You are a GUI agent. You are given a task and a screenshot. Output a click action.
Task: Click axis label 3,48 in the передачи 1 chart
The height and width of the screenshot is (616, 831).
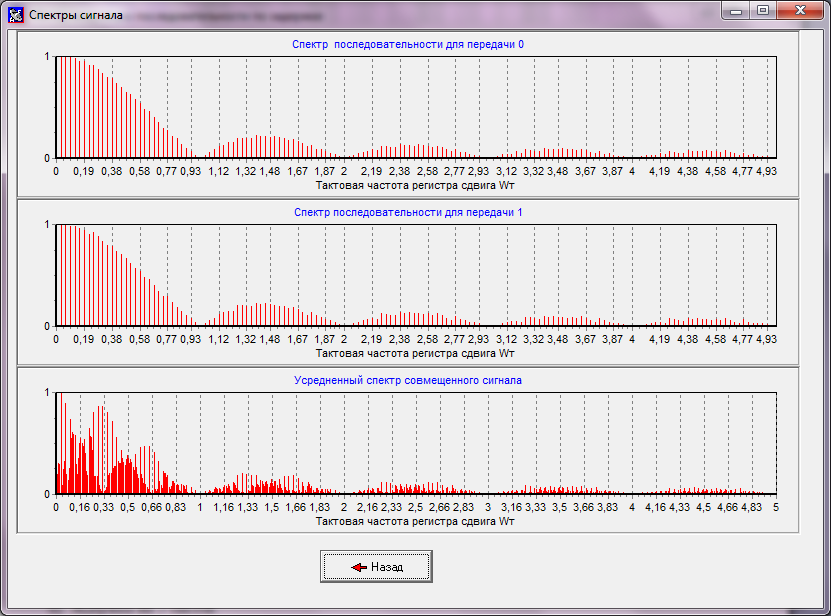pos(558,339)
